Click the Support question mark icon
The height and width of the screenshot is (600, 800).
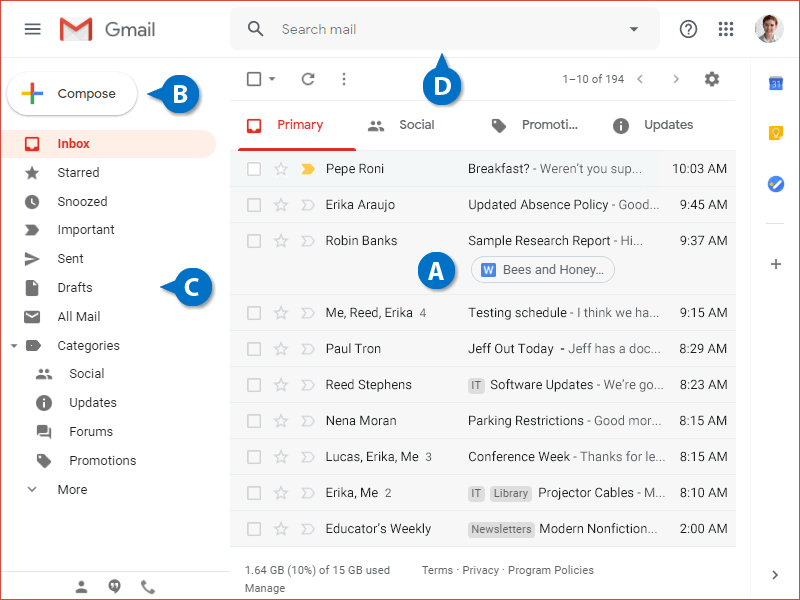(688, 29)
